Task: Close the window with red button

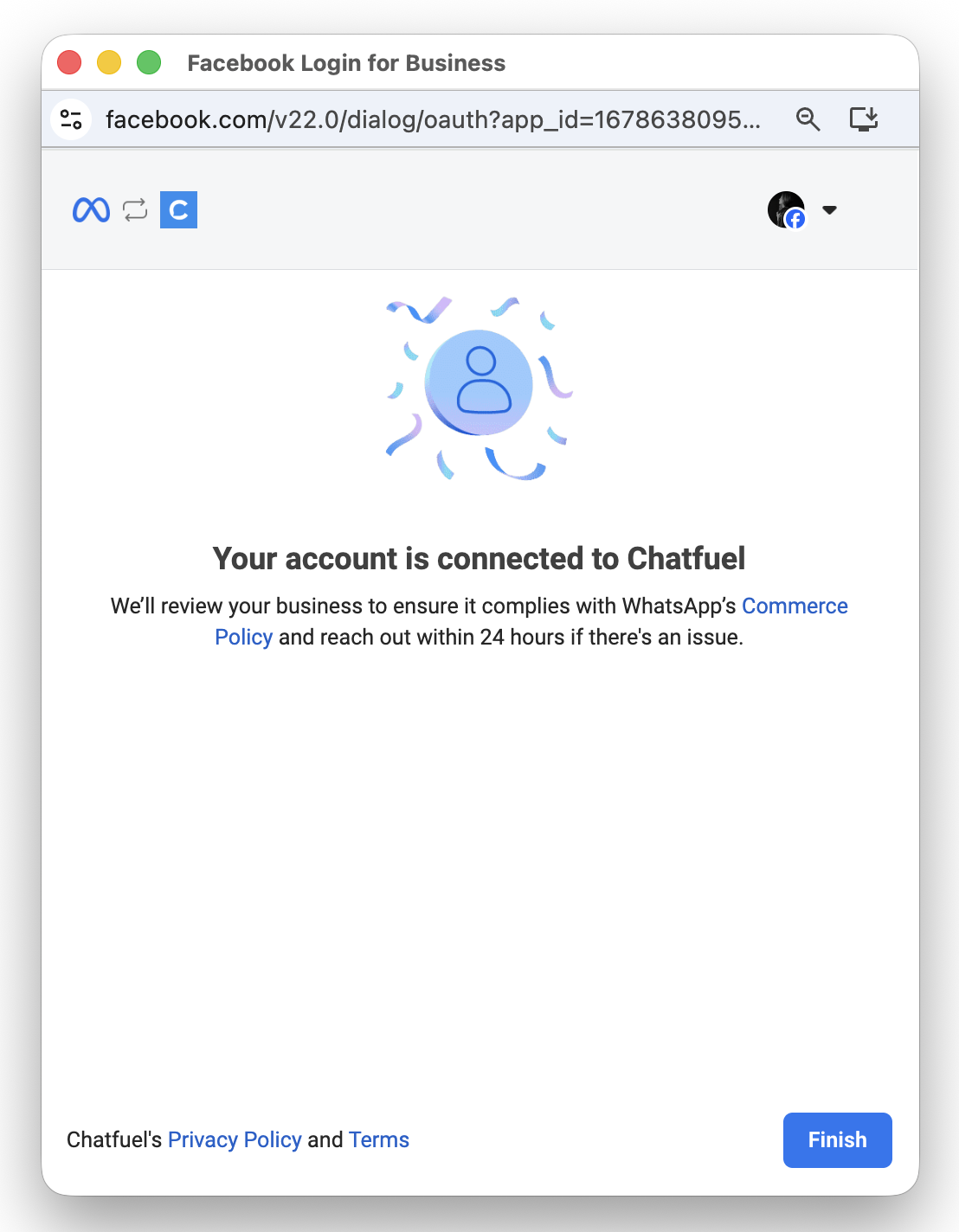Action: pos(69,62)
